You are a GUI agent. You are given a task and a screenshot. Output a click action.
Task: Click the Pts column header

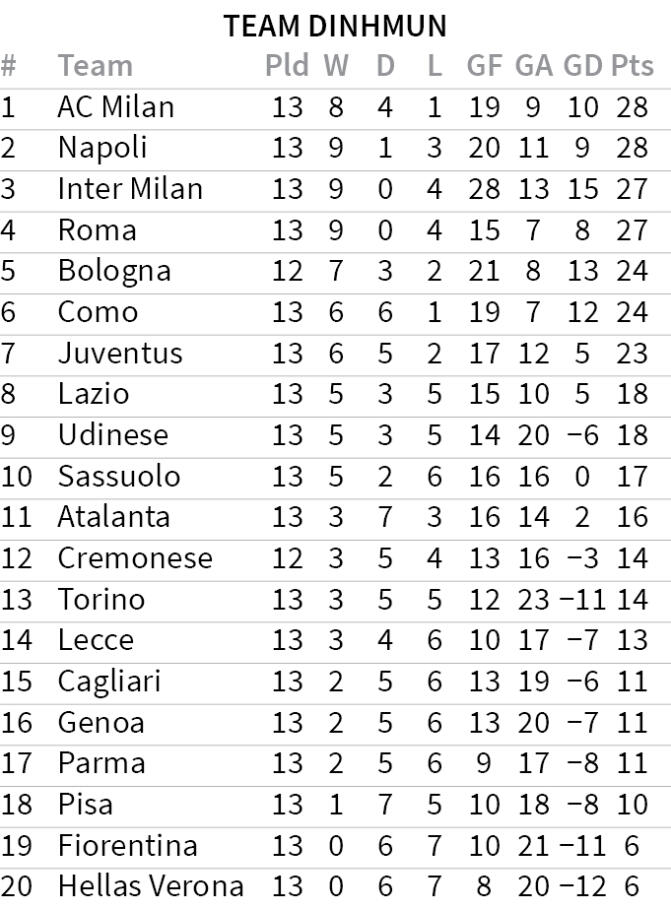(632, 66)
